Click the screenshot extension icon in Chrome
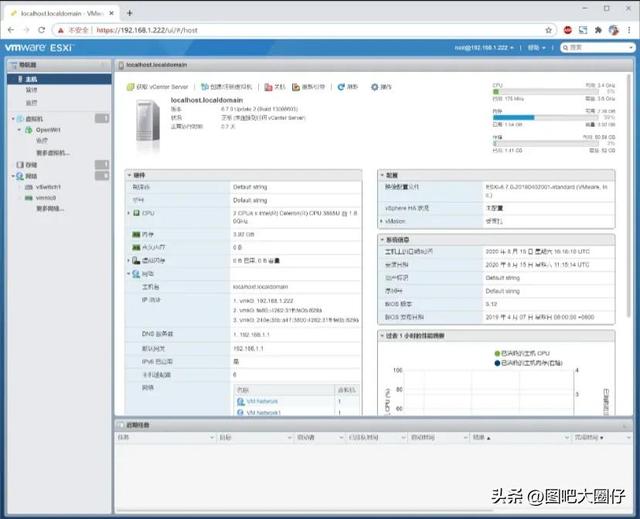 pos(583,30)
